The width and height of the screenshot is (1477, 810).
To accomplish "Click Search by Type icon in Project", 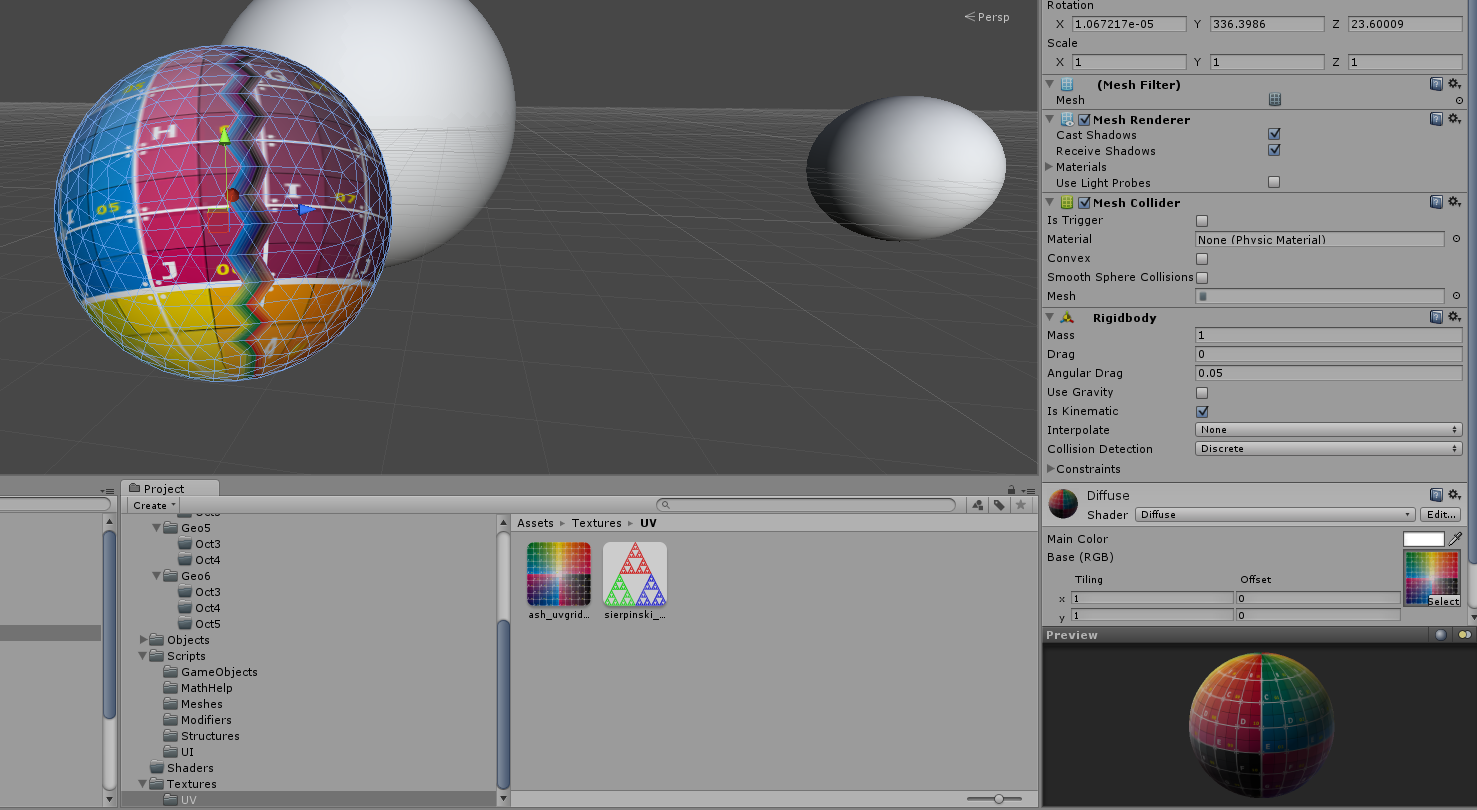I will (x=977, y=505).
